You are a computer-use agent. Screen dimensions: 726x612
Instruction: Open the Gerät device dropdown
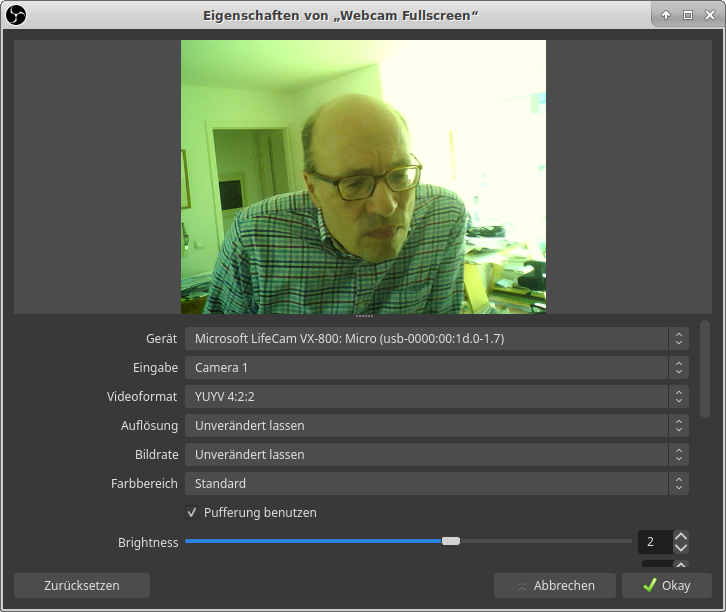click(437, 338)
